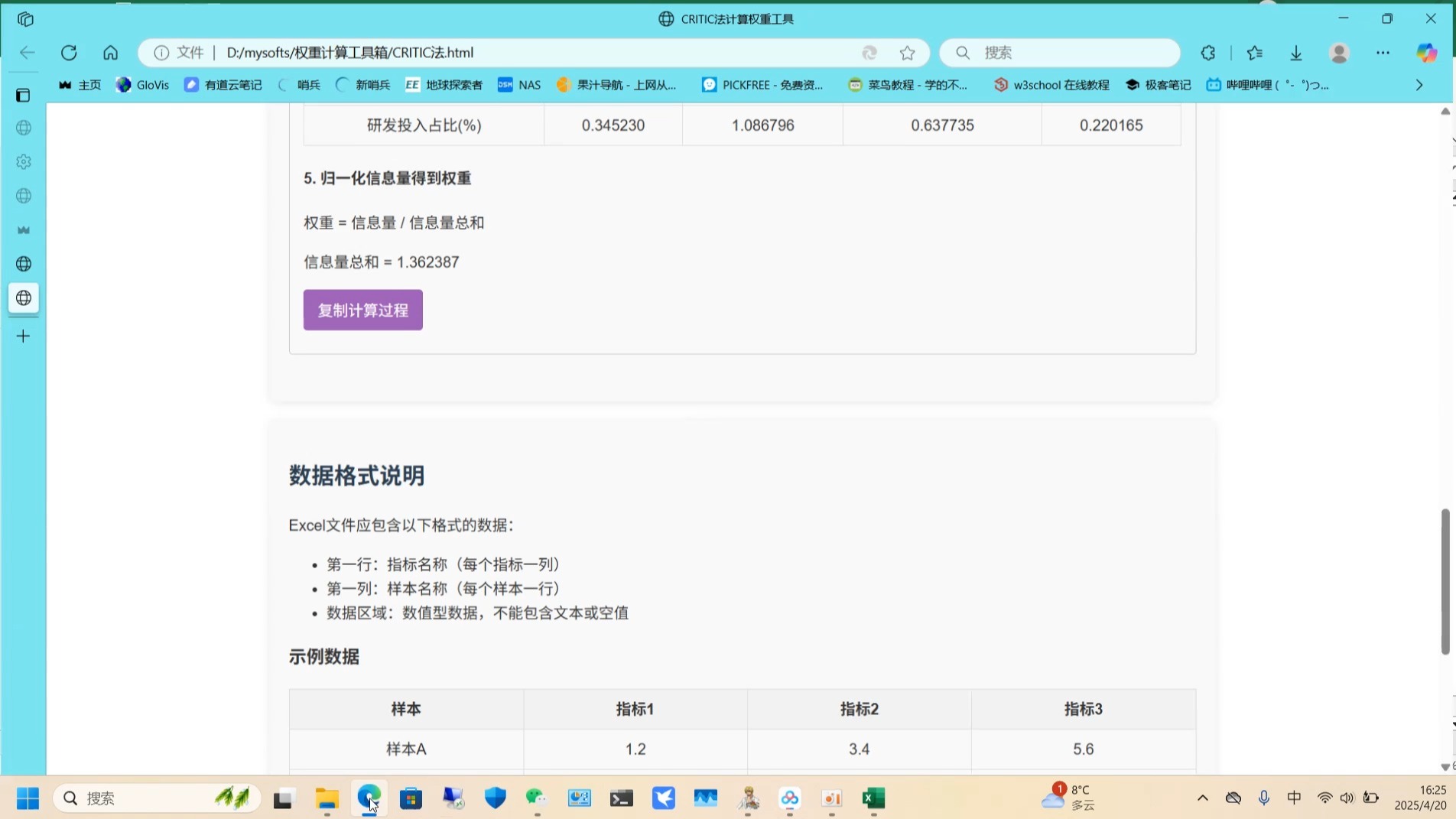Open the 菜鸟教程 bookmark
The height and width of the screenshot is (819, 1456).
pyautogui.click(x=908, y=85)
